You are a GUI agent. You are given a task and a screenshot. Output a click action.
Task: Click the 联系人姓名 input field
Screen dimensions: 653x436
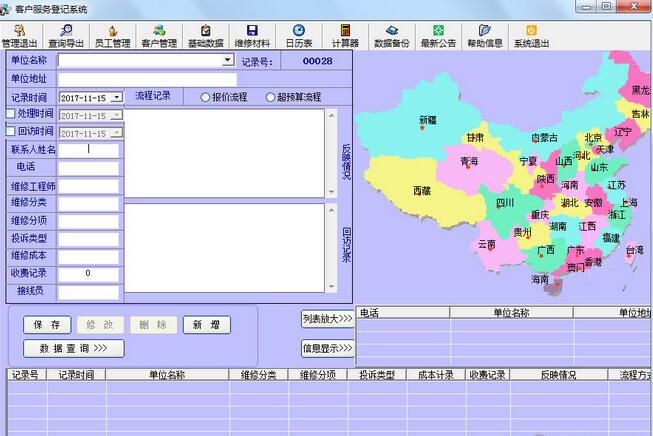[x=88, y=150]
